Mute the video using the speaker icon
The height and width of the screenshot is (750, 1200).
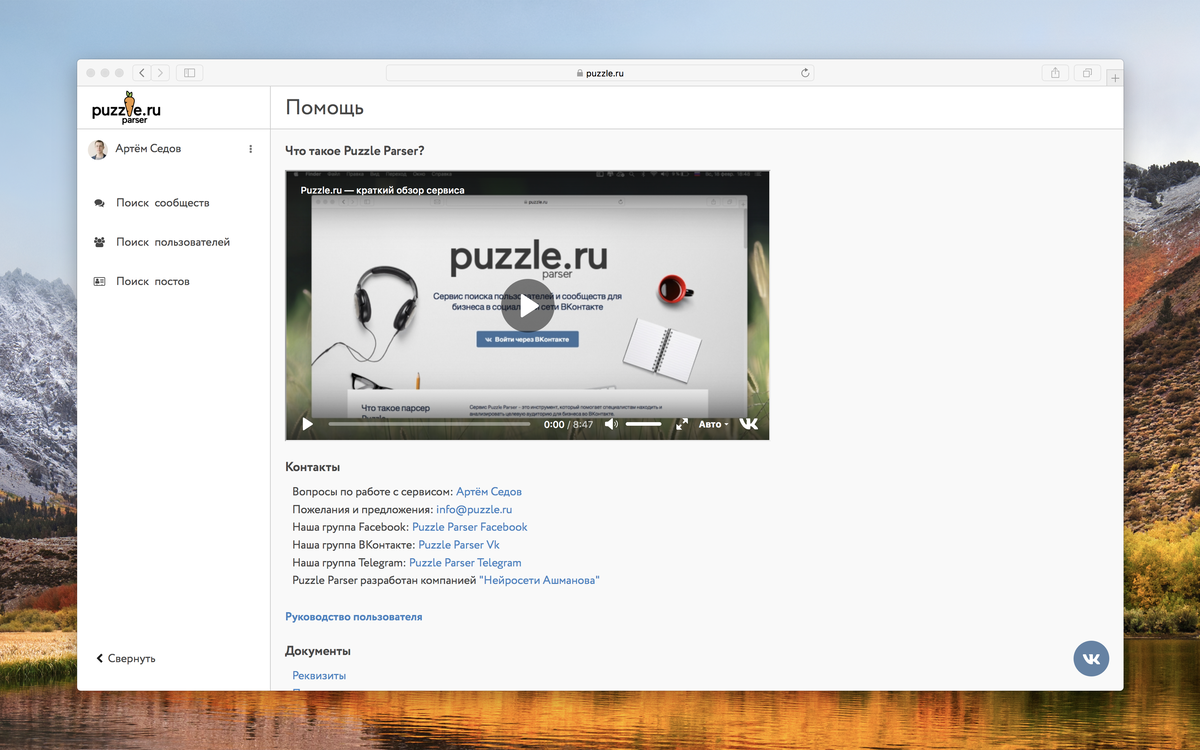click(x=611, y=424)
